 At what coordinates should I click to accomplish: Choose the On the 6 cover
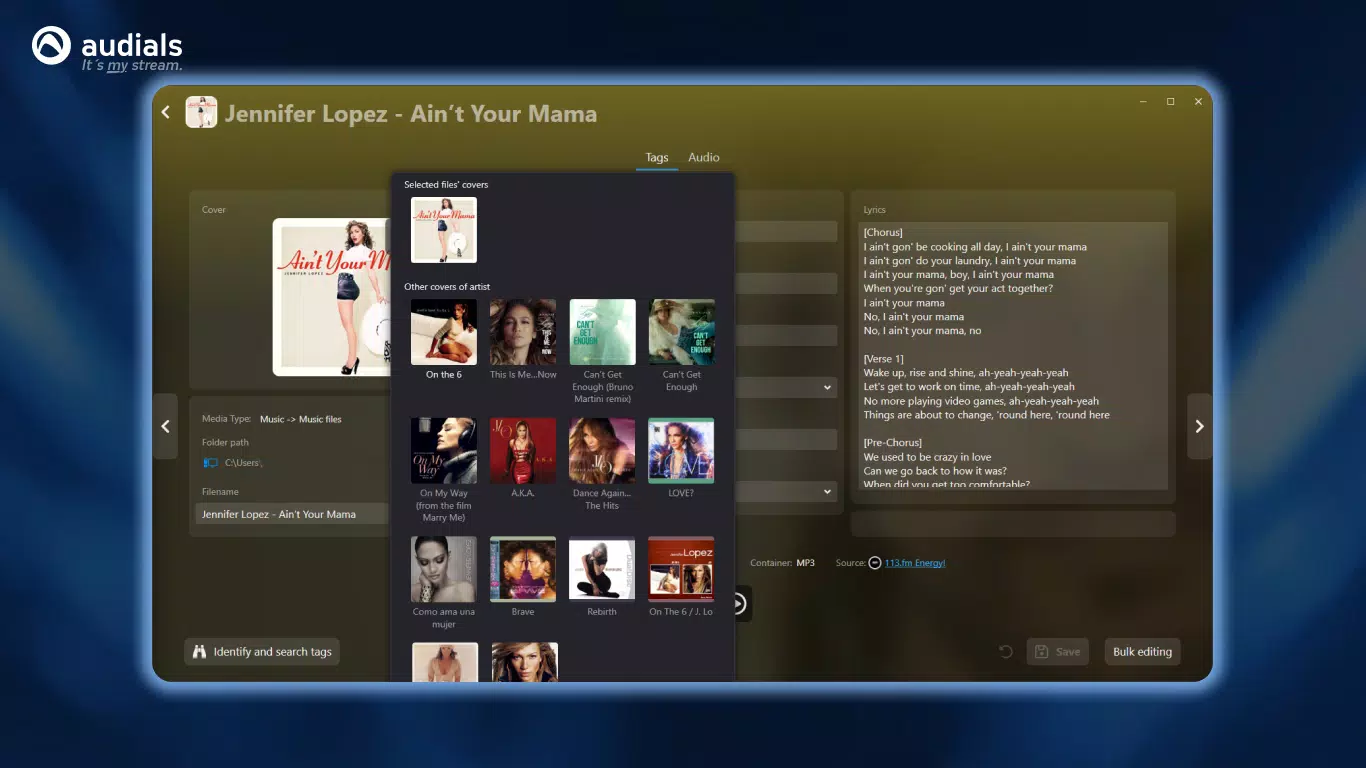point(444,332)
